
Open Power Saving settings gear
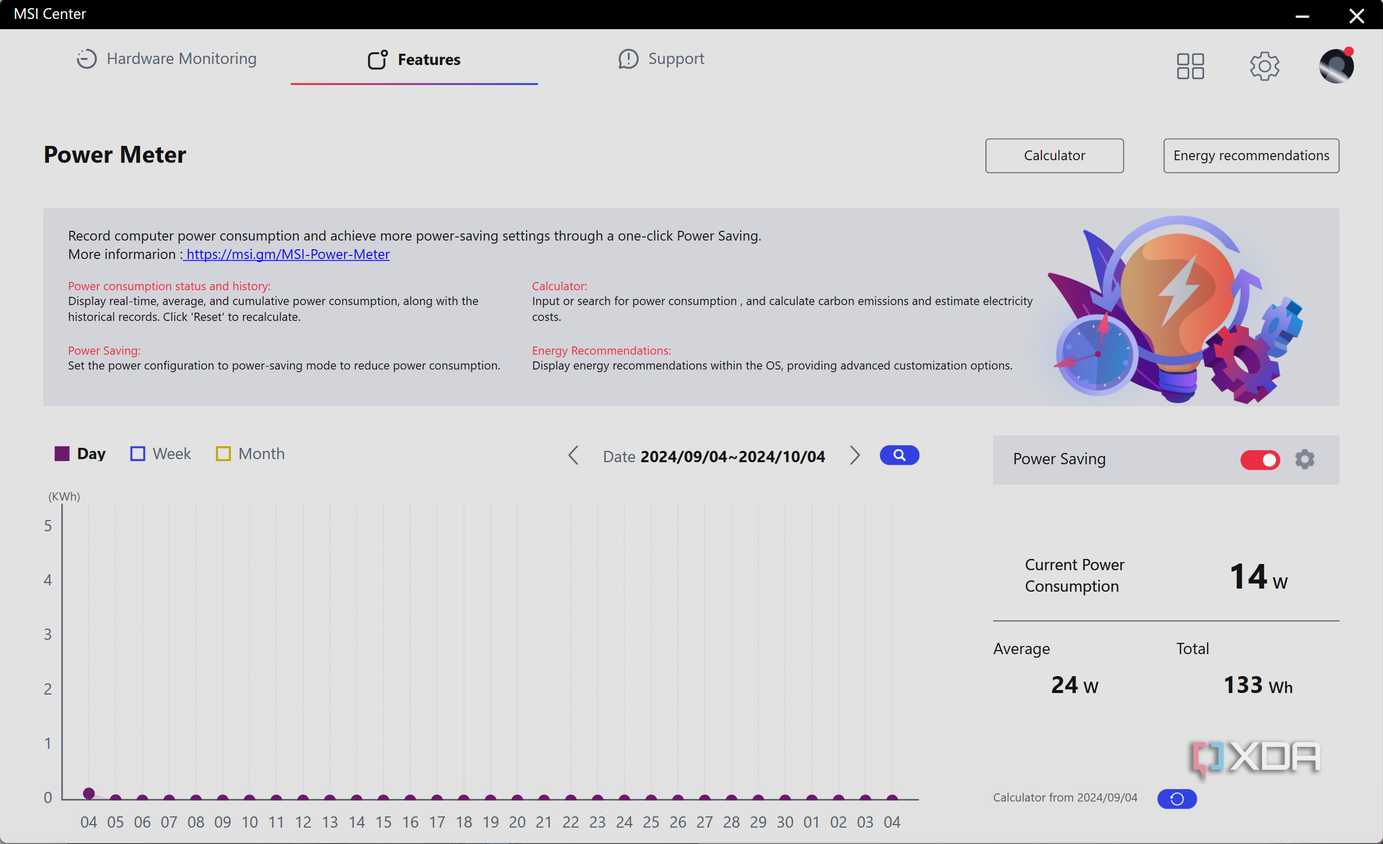[1304, 459]
